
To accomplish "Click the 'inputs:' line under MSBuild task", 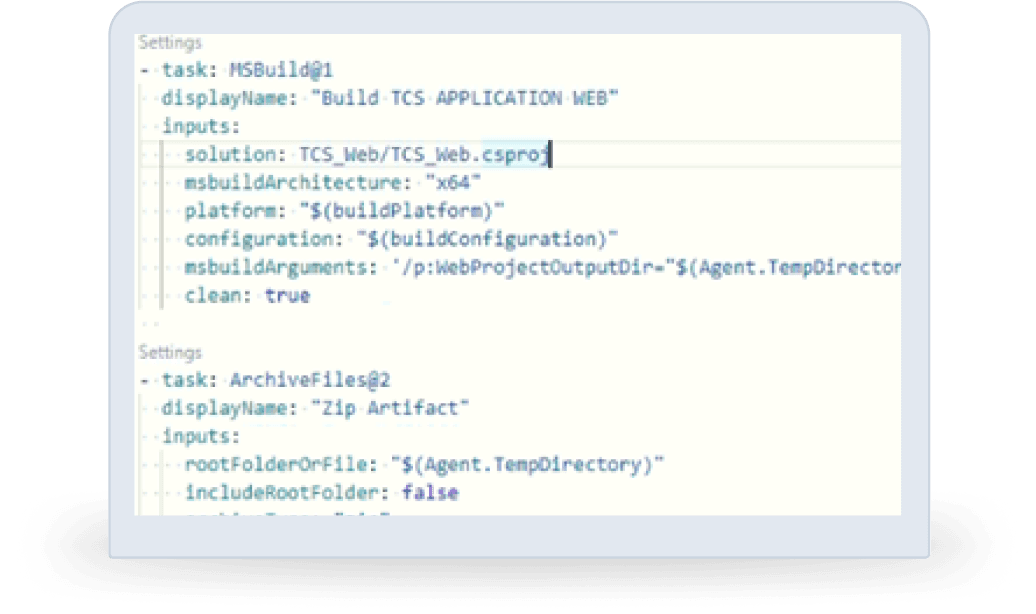I will click(x=201, y=126).
